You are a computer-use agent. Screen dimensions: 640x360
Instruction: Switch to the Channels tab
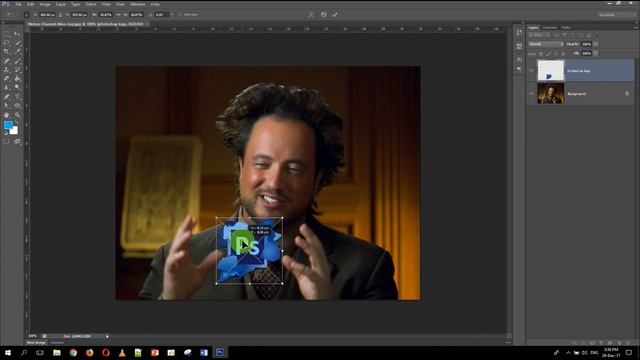point(550,28)
